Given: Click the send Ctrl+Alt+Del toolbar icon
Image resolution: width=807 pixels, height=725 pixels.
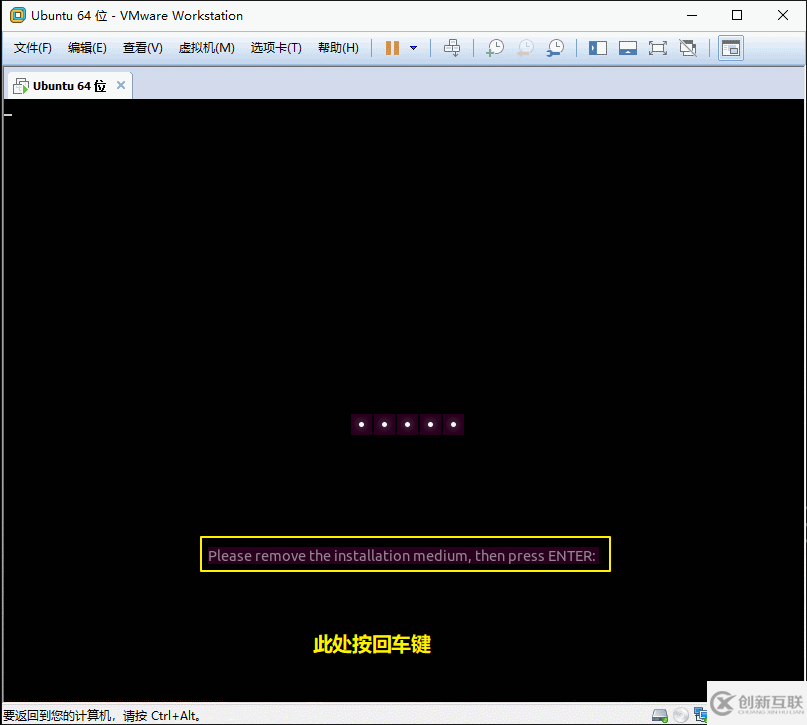Looking at the screenshot, I should tap(452, 48).
